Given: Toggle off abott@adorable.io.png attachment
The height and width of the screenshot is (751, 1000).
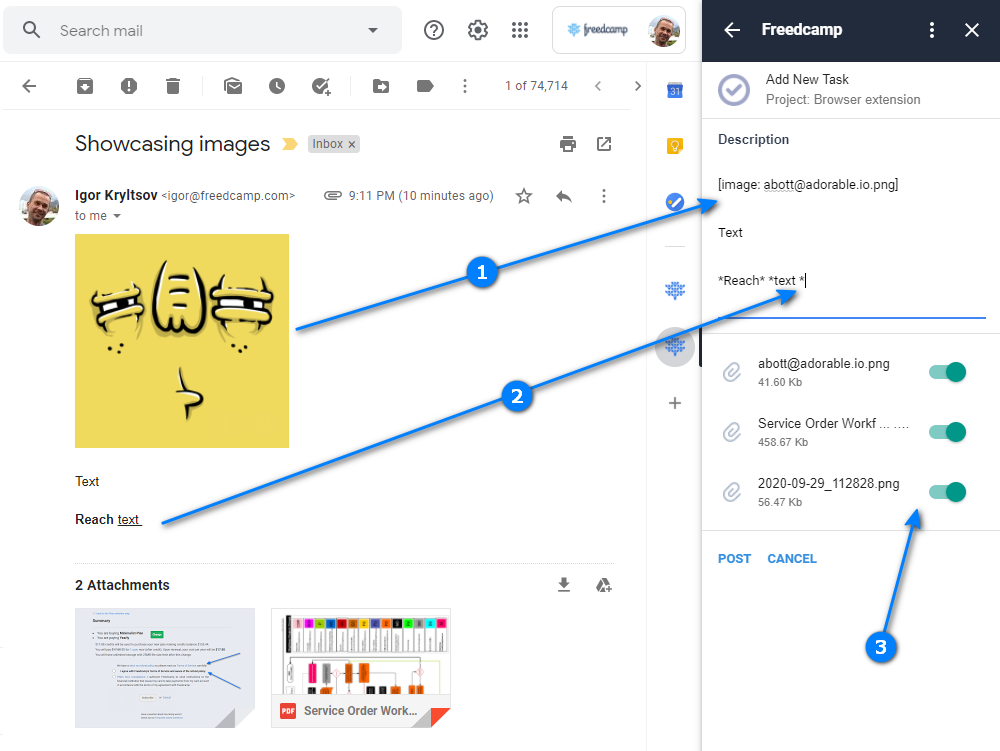Looking at the screenshot, I should [947, 372].
